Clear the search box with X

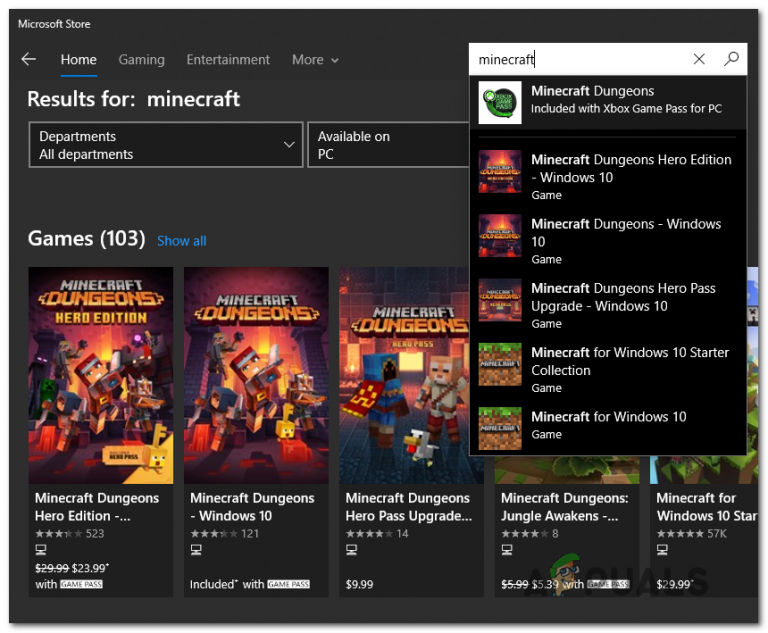[699, 59]
